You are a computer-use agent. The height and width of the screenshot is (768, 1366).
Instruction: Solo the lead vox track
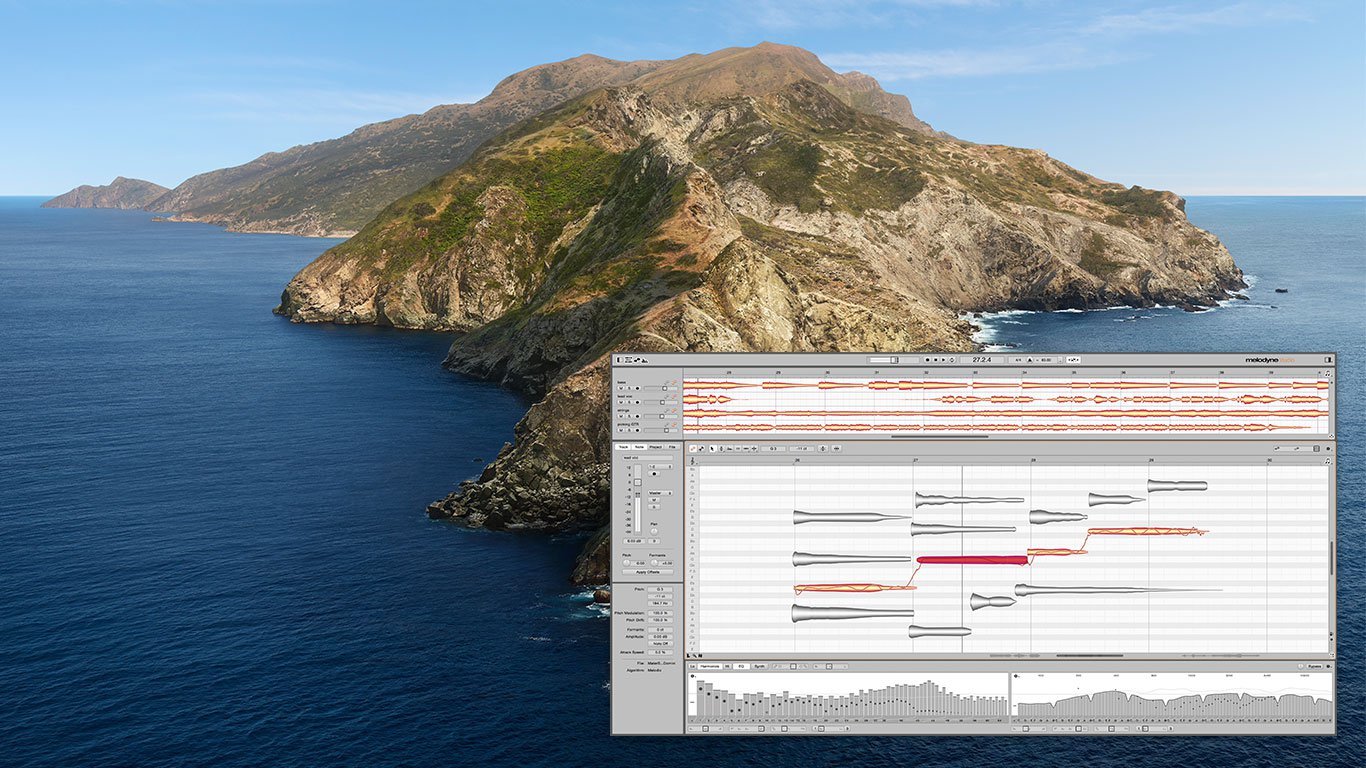click(627, 401)
